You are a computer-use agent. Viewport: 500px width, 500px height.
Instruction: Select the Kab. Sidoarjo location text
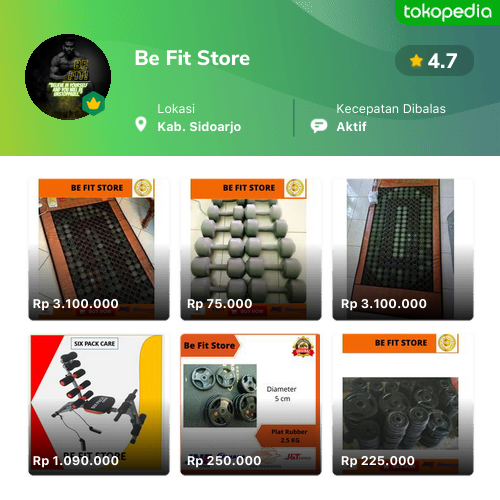(199, 127)
